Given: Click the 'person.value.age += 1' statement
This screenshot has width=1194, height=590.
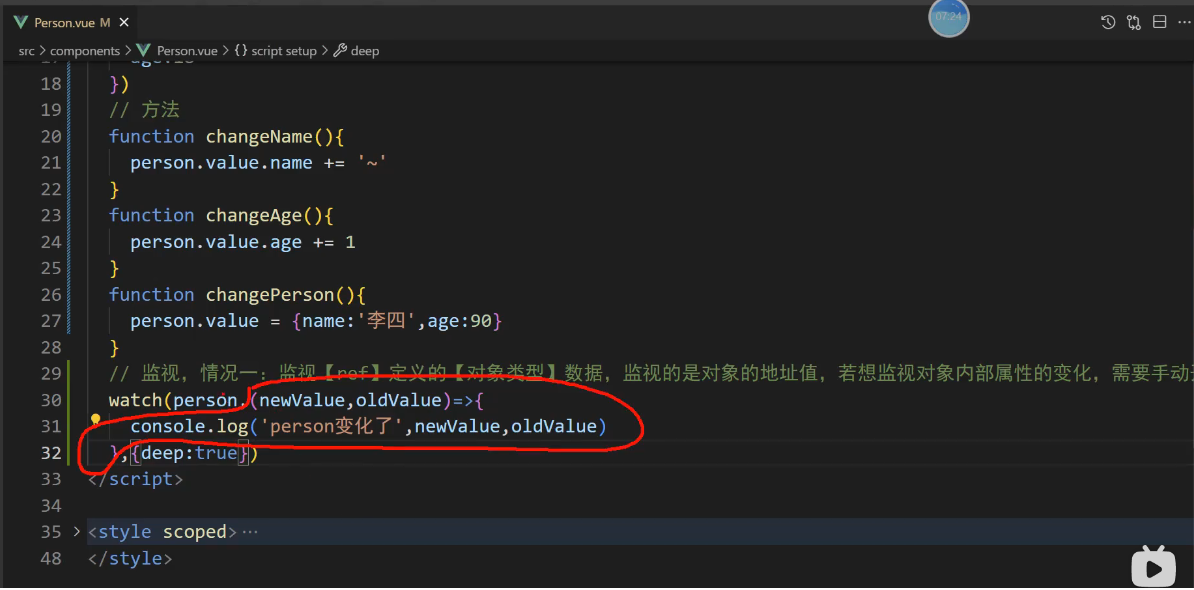Looking at the screenshot, I should (x=243, y=242).
